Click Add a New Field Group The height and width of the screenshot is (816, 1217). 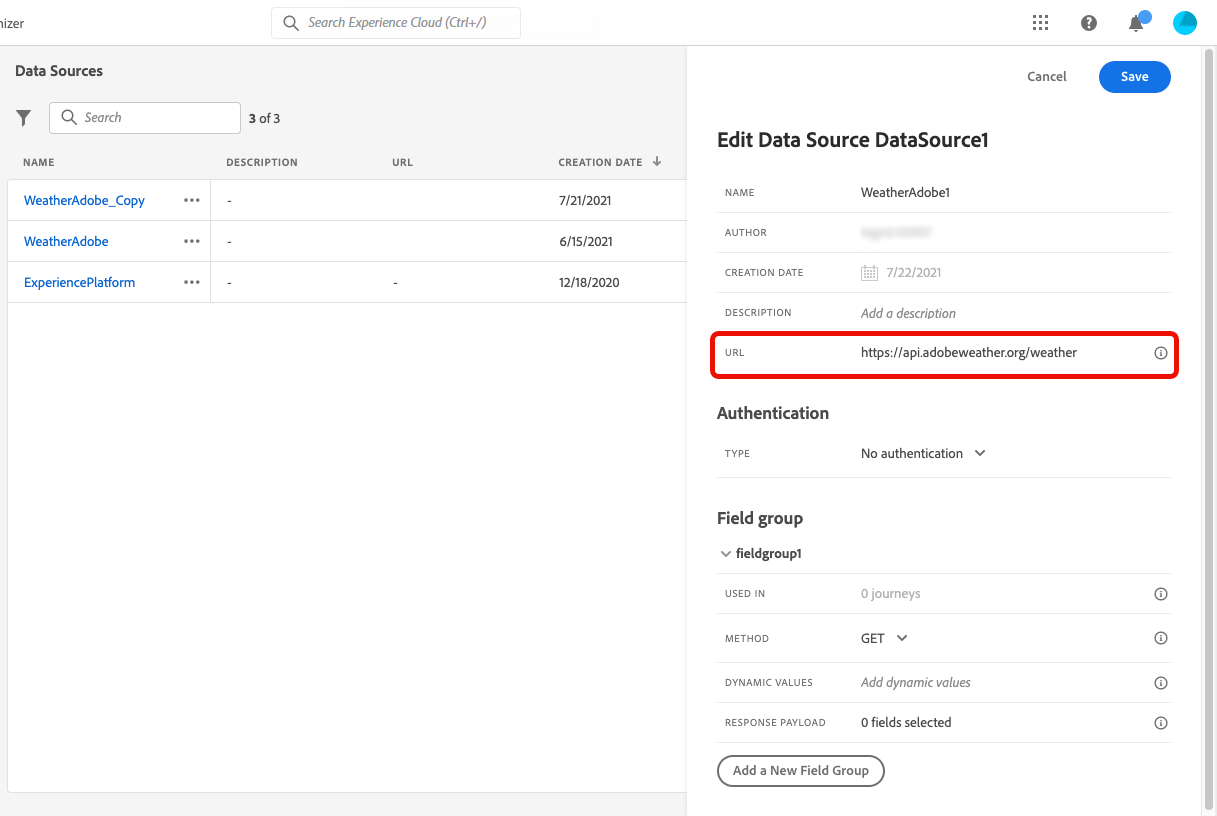[x=800, y=771]
